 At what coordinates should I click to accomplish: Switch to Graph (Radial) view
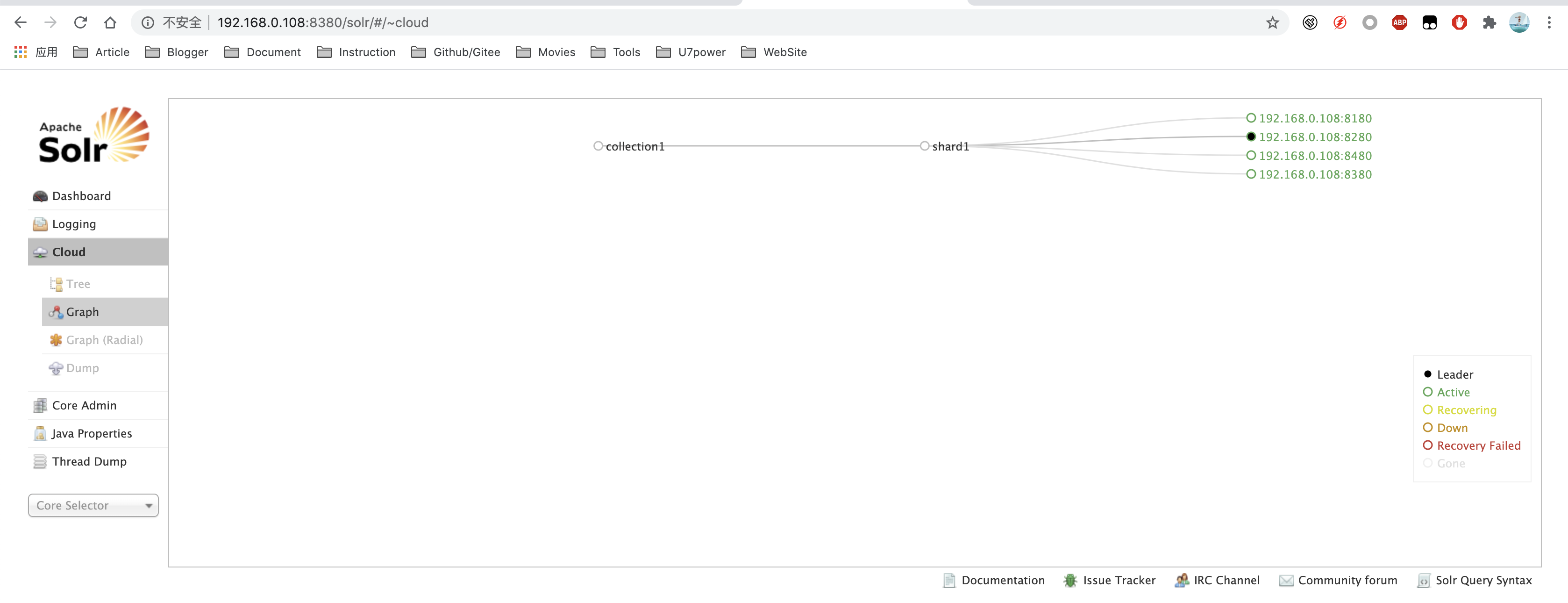click(x=104, y=340)
